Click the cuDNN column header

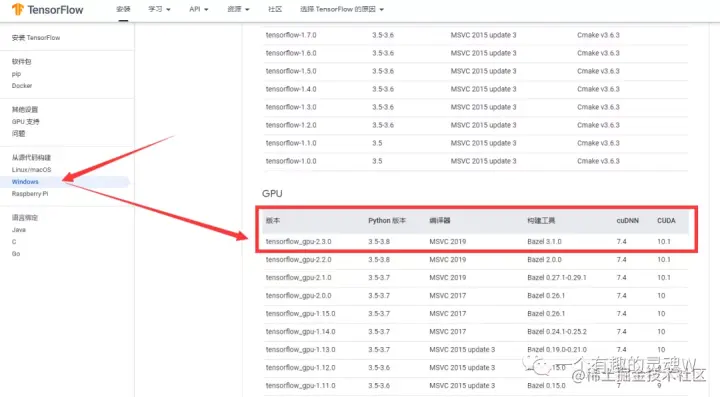[x=627, y=221]
